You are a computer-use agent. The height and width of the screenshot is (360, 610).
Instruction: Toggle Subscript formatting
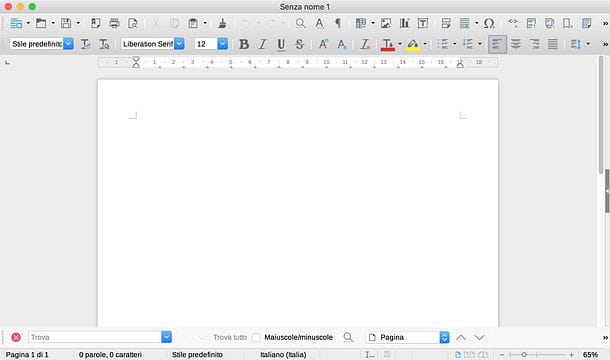(x=342, y=44)
